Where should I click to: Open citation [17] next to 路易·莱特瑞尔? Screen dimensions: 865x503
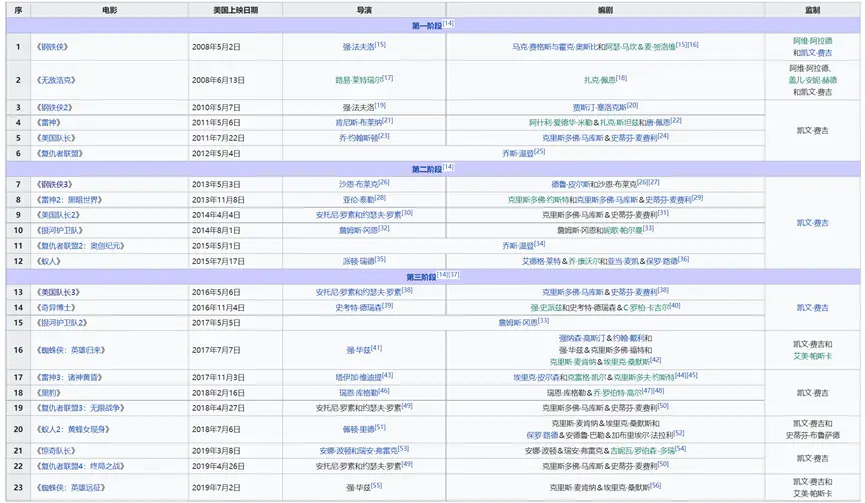[388, 78]
